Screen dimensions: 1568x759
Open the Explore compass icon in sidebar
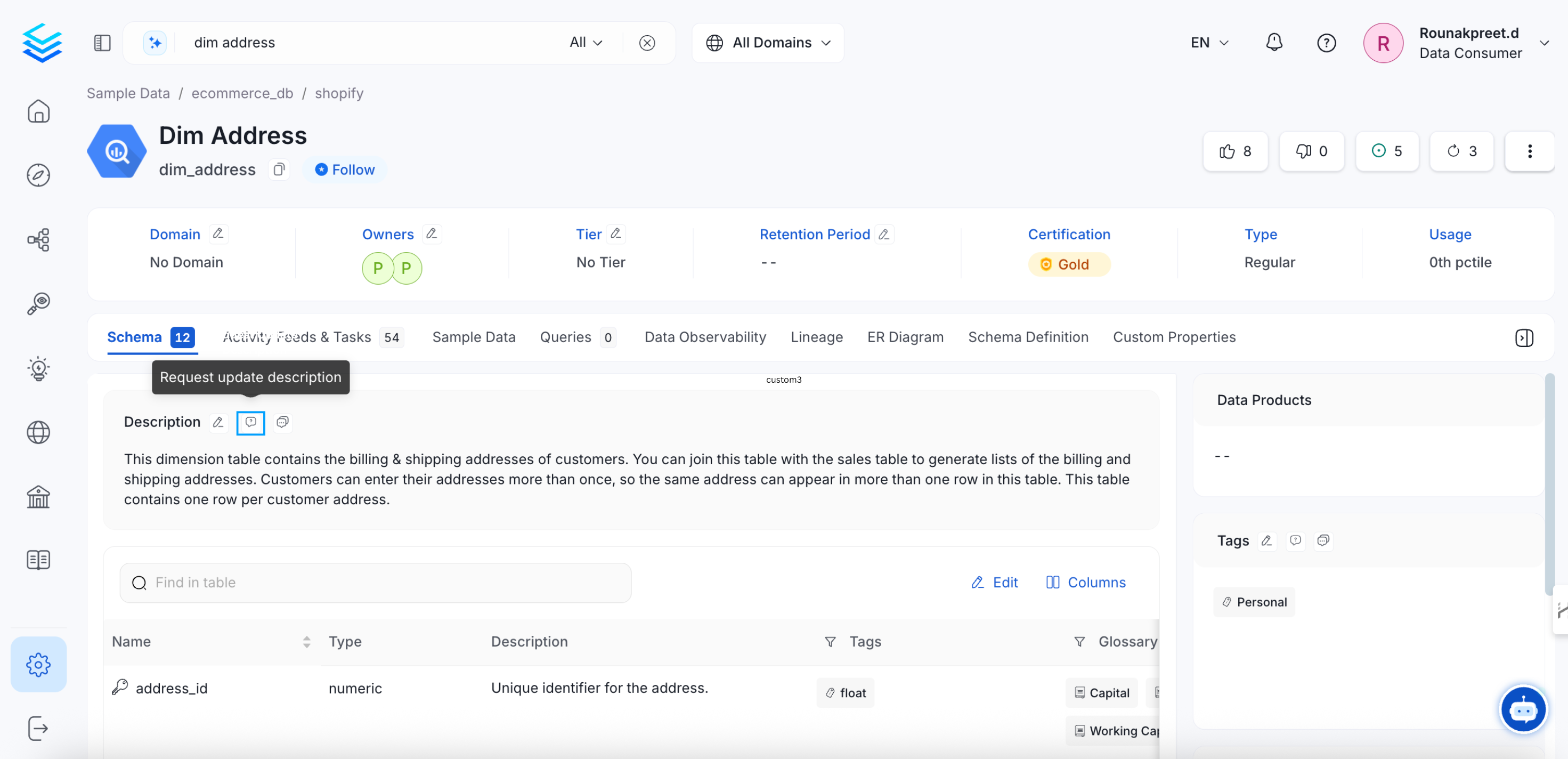tap(38, 175)
